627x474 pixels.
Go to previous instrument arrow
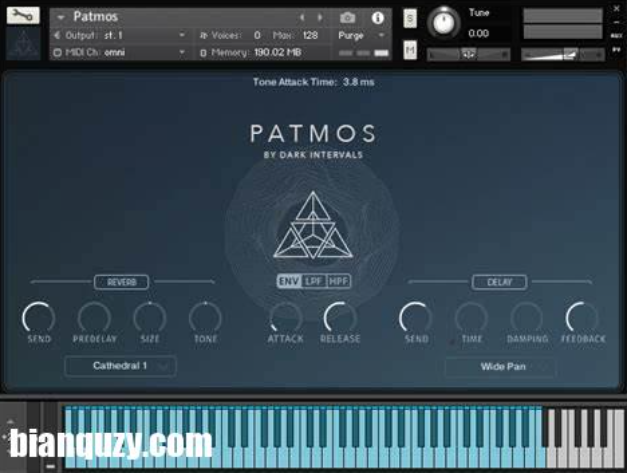[x=302, y=17]
